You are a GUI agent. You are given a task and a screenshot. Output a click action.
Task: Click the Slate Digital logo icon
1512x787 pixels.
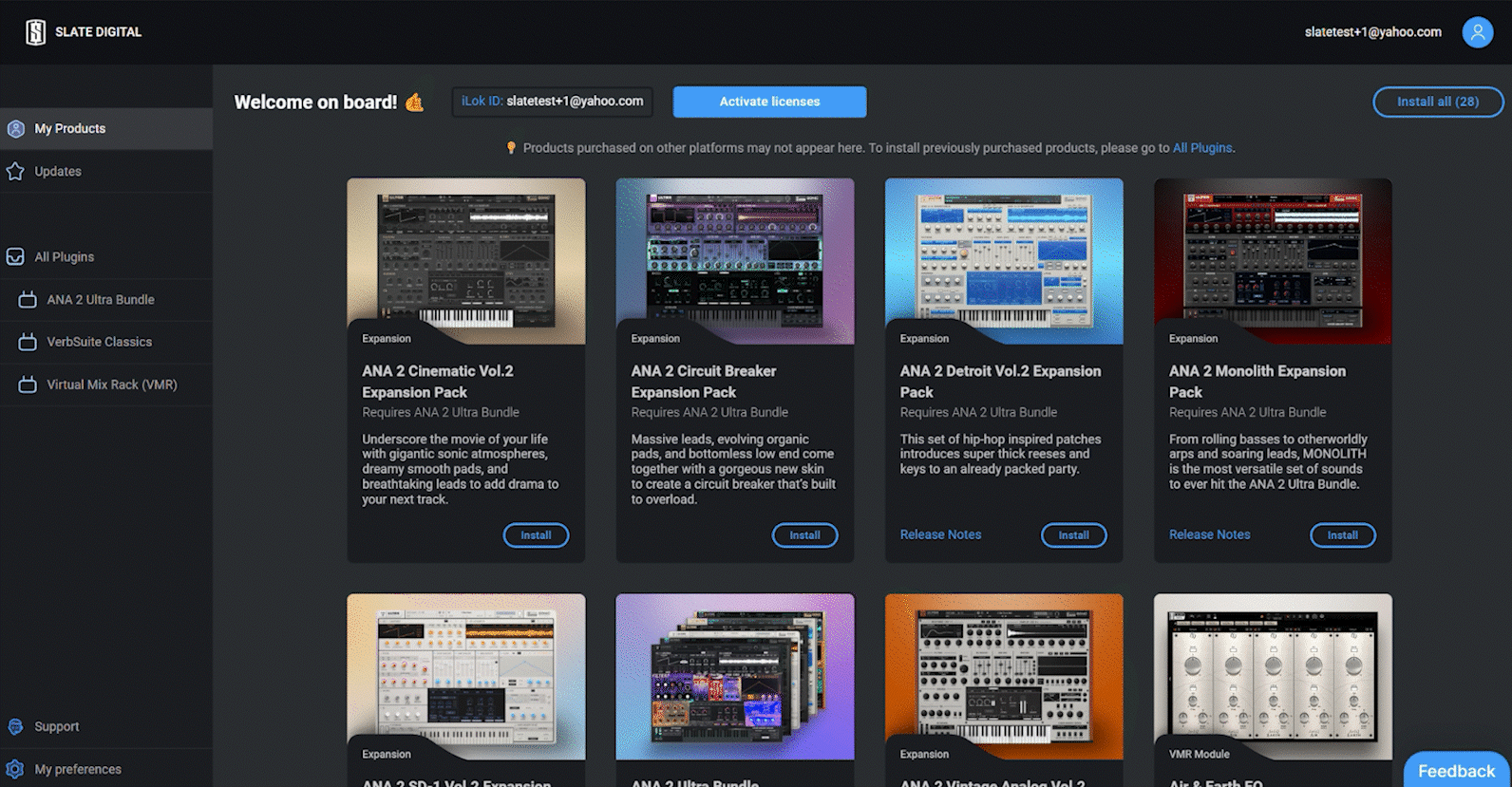(35, 32)
